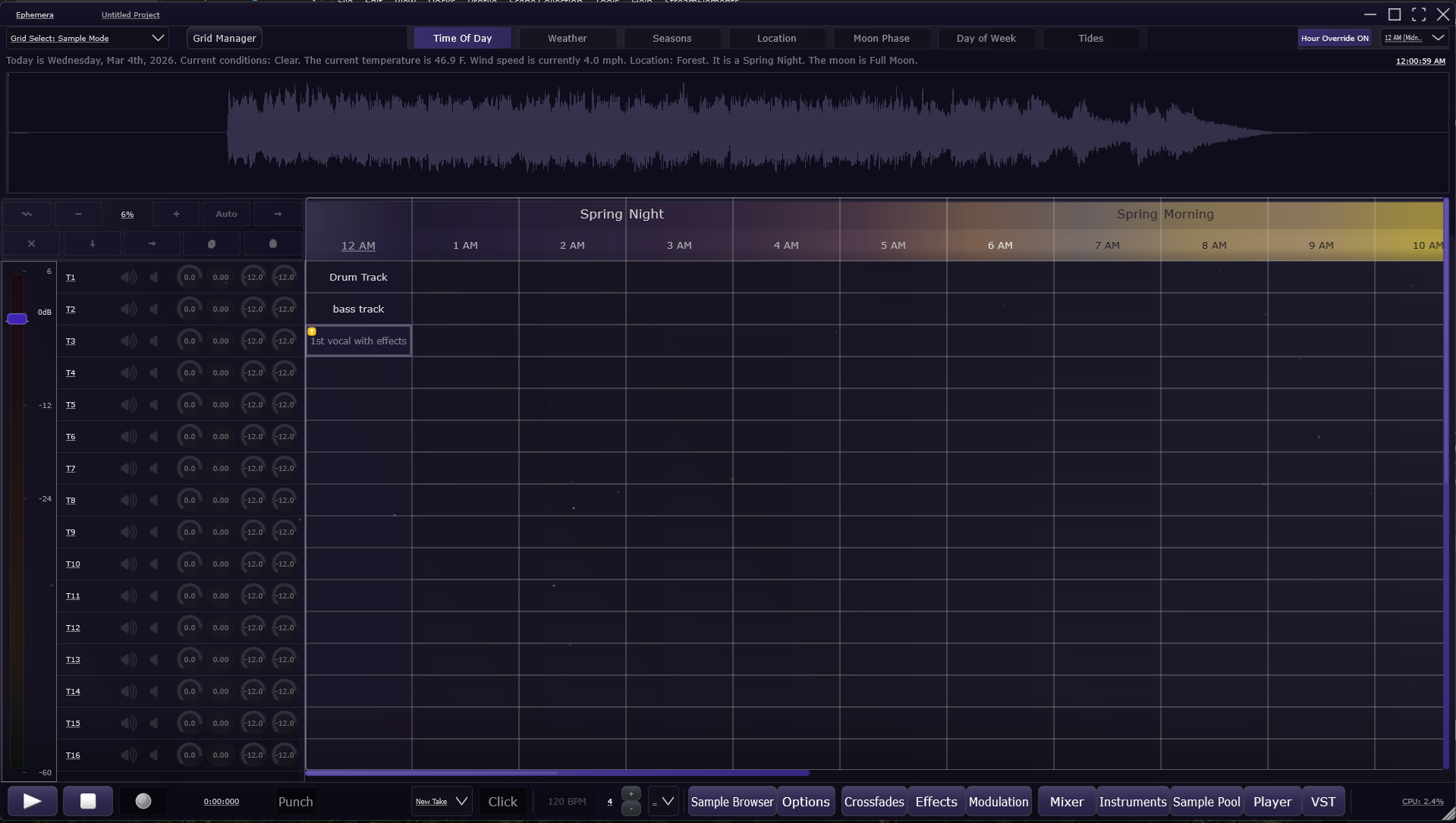
Task: Open the New Take dropdown
Action: pyautogui.click(x=442, y=801)
